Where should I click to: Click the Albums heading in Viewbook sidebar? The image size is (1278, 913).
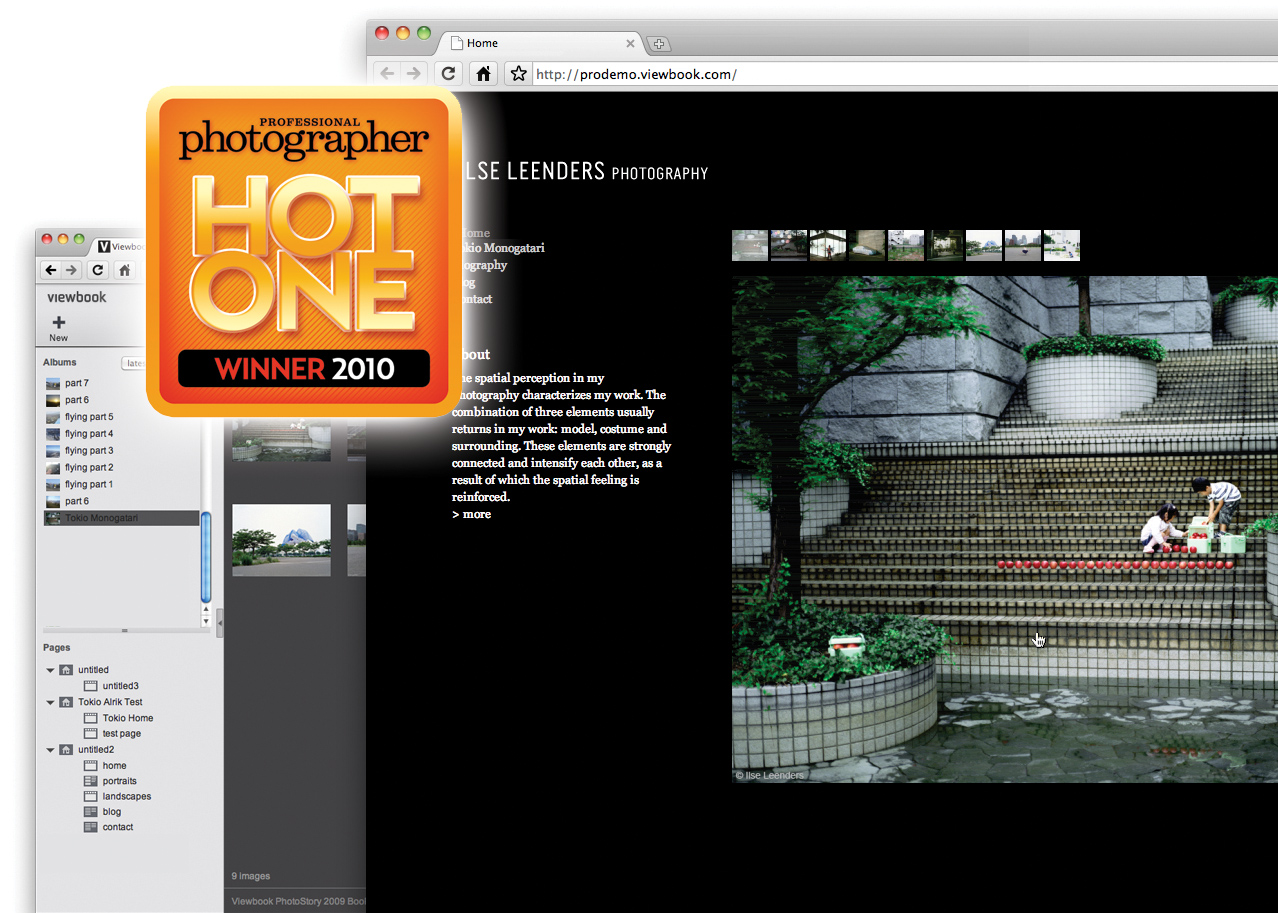pos(60,363)
